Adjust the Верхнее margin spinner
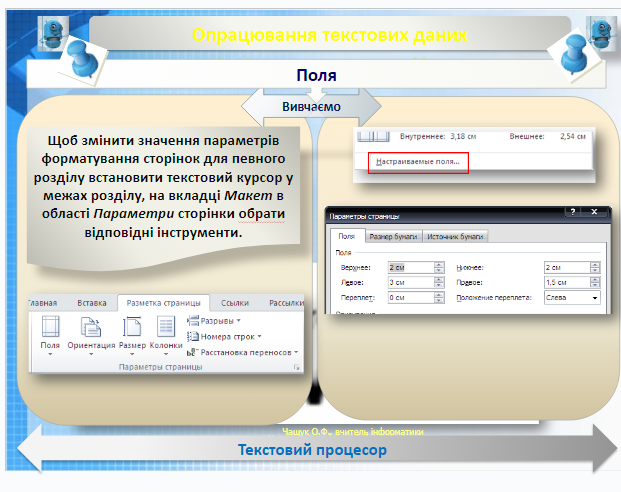The image size is (621, 492). [x=439, y=267]
